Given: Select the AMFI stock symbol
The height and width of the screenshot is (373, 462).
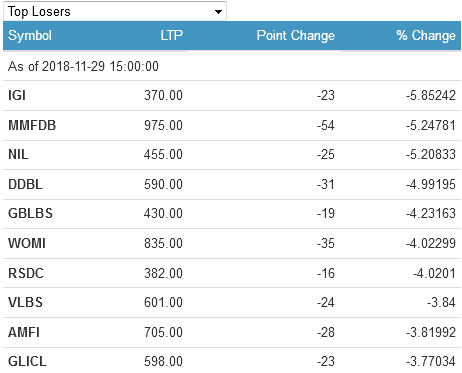Looking at the screenshot, I should click(x=24, y=332).
